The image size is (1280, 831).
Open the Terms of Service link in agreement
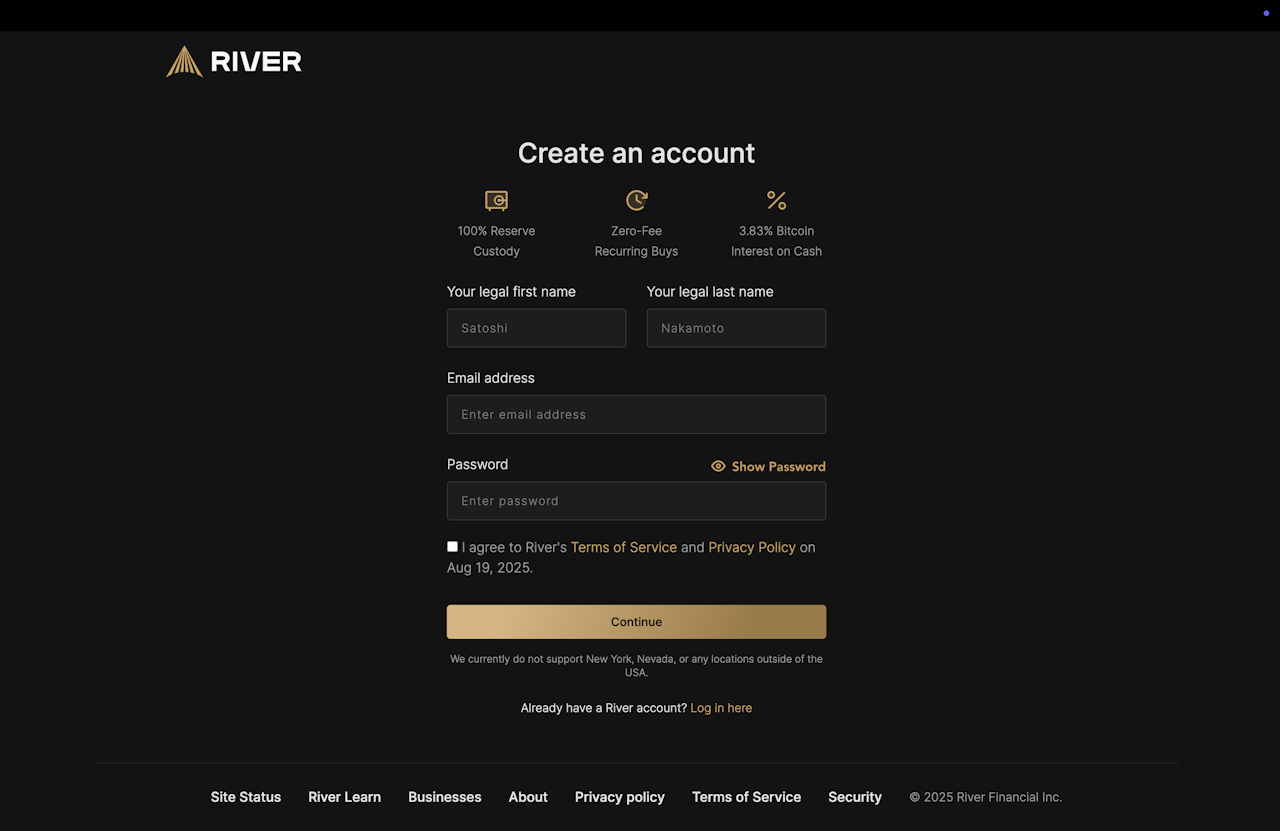click(x=624, y=547)
